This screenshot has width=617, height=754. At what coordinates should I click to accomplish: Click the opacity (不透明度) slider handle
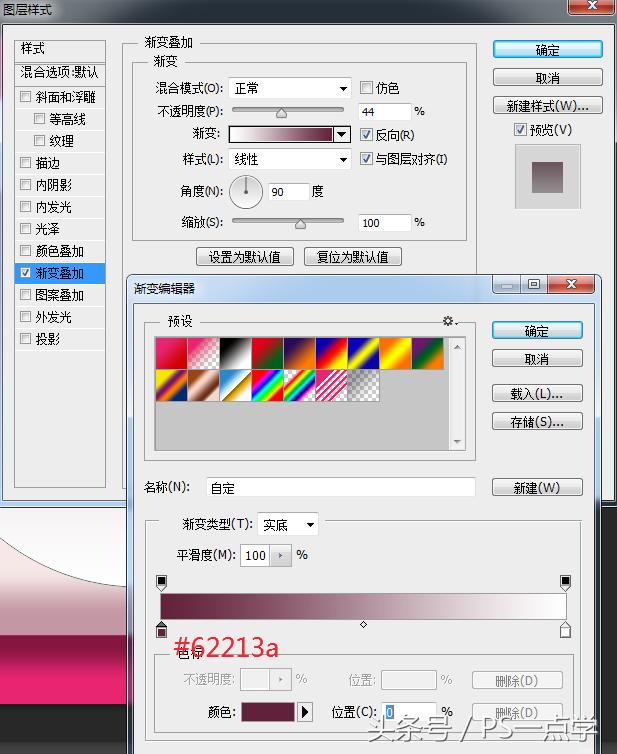coord(281,113)
